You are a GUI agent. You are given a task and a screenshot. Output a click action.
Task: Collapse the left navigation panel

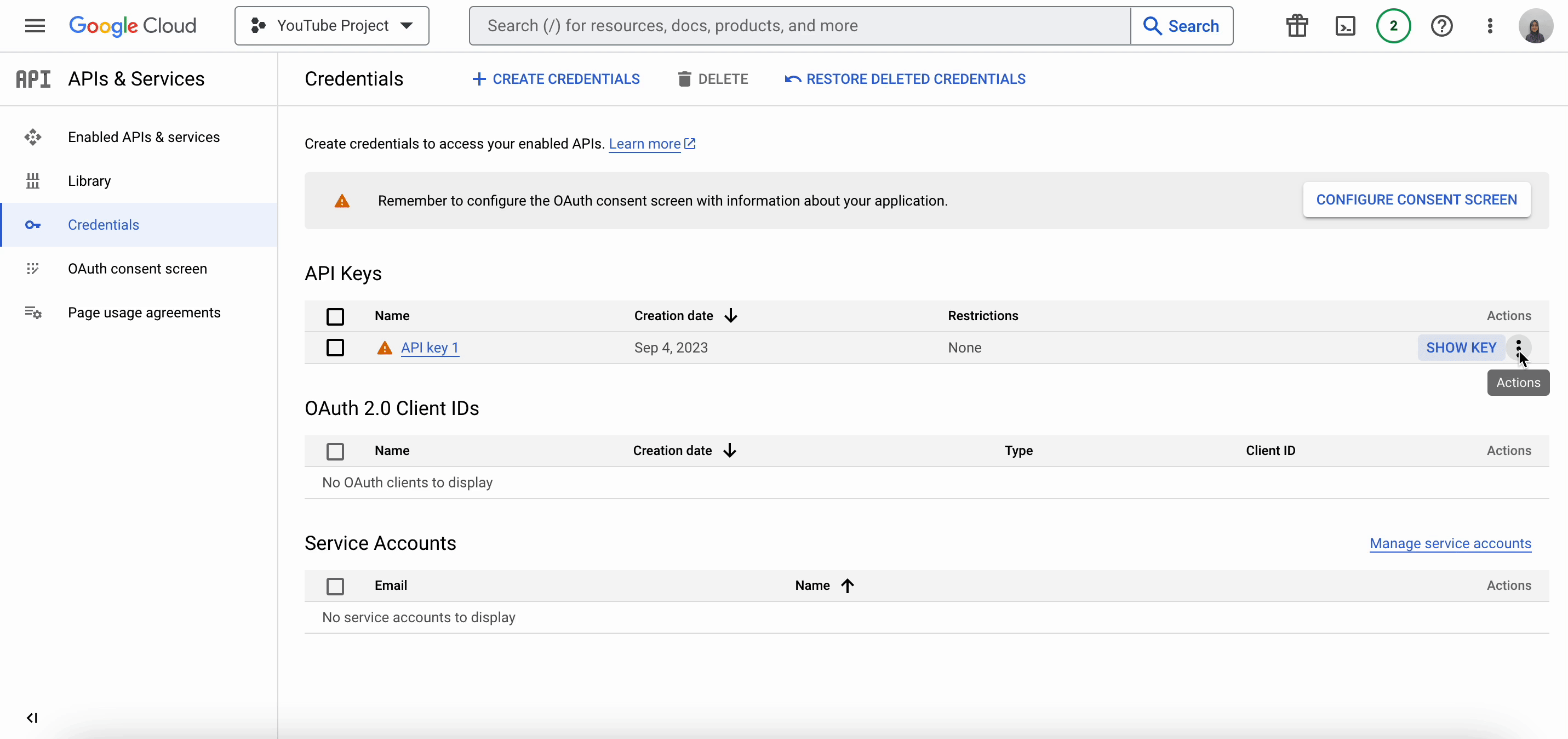(x=32, y=718)
